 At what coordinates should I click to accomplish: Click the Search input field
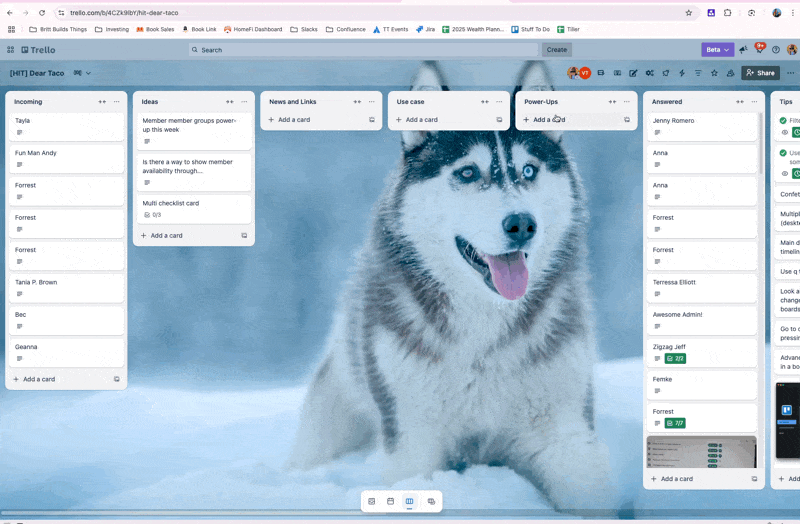tap(363, 50)
